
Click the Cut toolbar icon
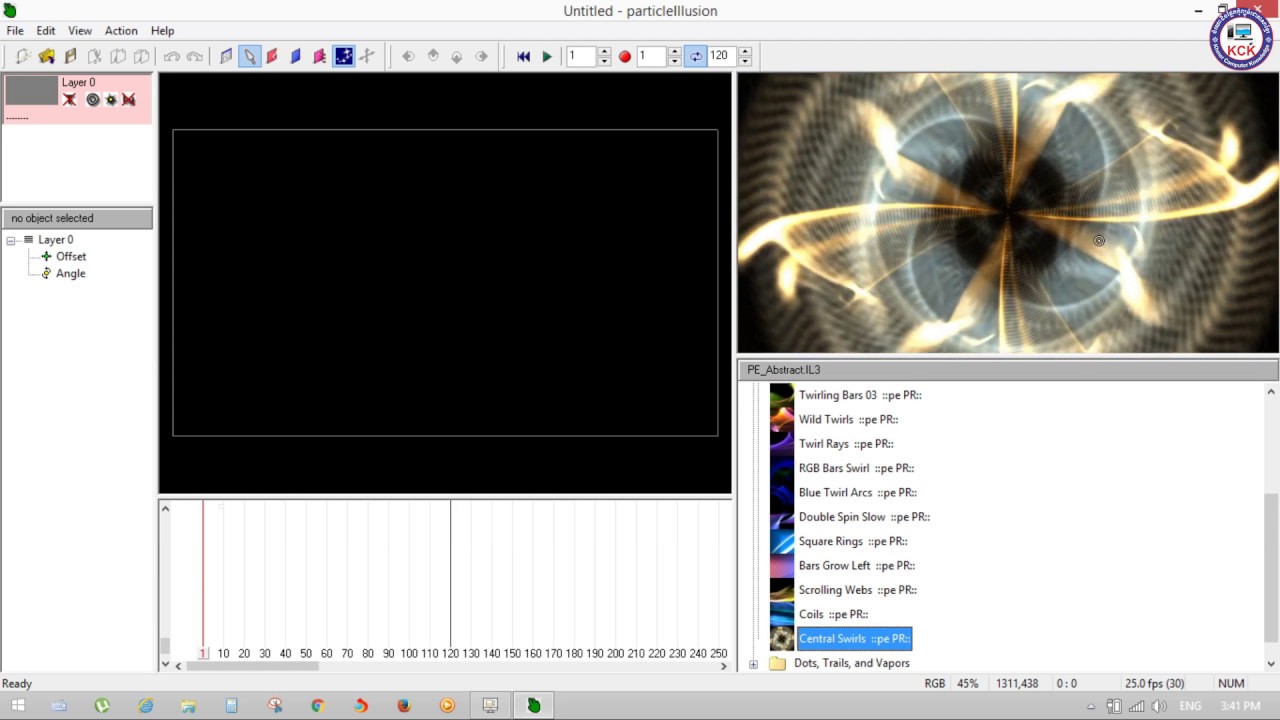click(x=94, y=57)
